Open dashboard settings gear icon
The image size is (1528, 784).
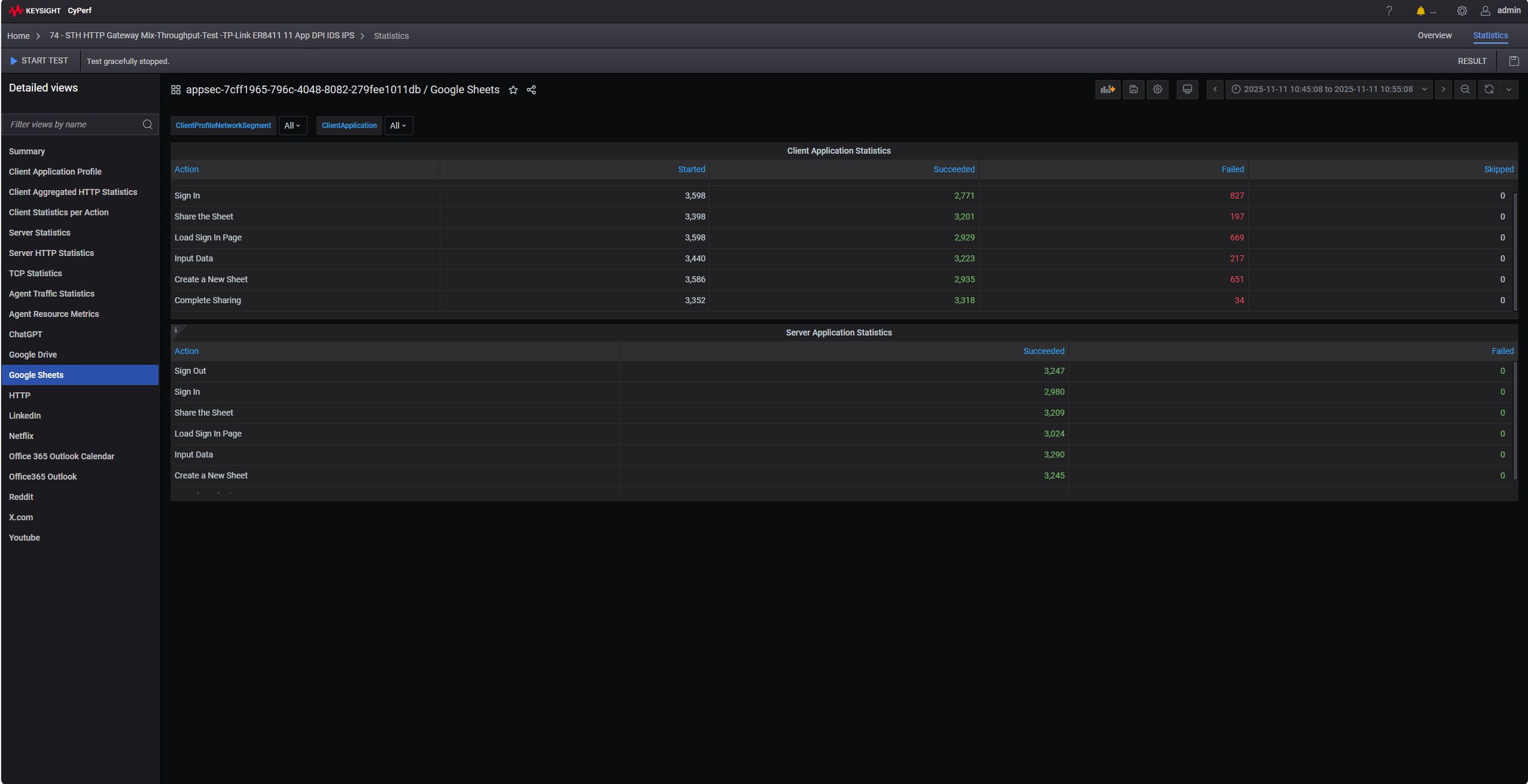coord(1158,90)
